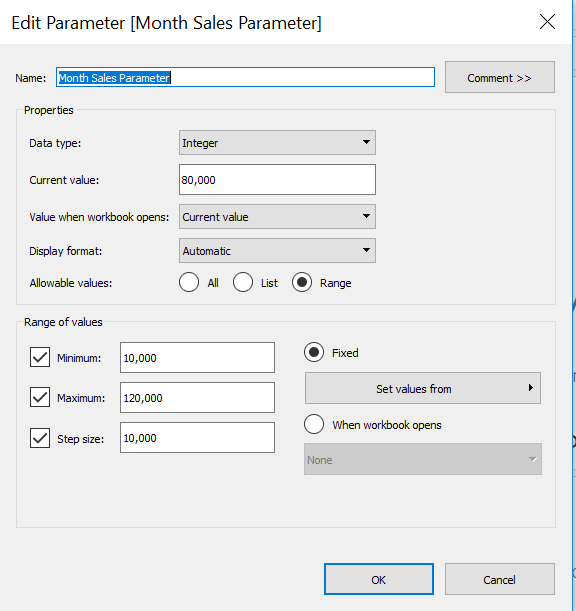Open the Display format dropdown

pos(277,251)
